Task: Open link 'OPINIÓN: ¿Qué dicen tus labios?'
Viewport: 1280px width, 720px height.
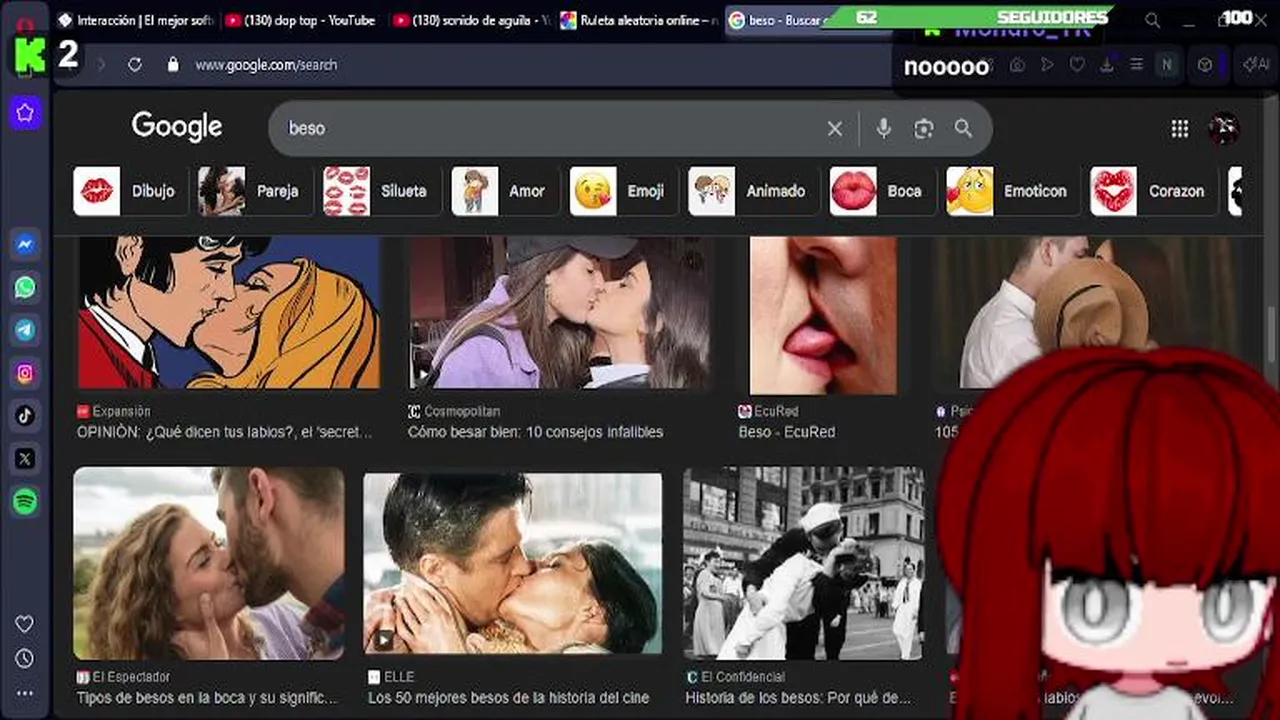Action: (x=225, y=432)
